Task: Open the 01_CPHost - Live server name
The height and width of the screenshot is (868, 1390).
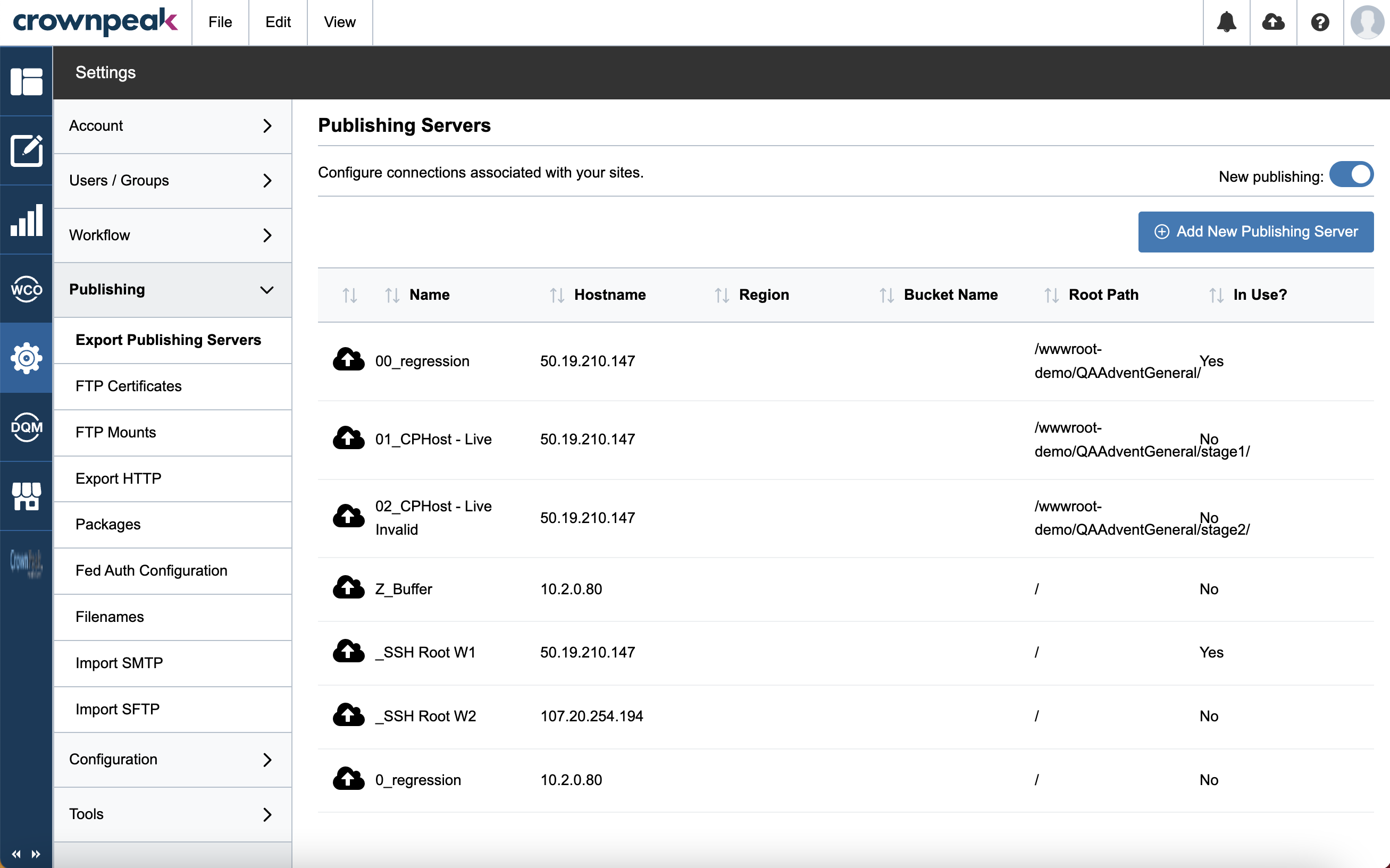Action: click(x=433, y=439)
